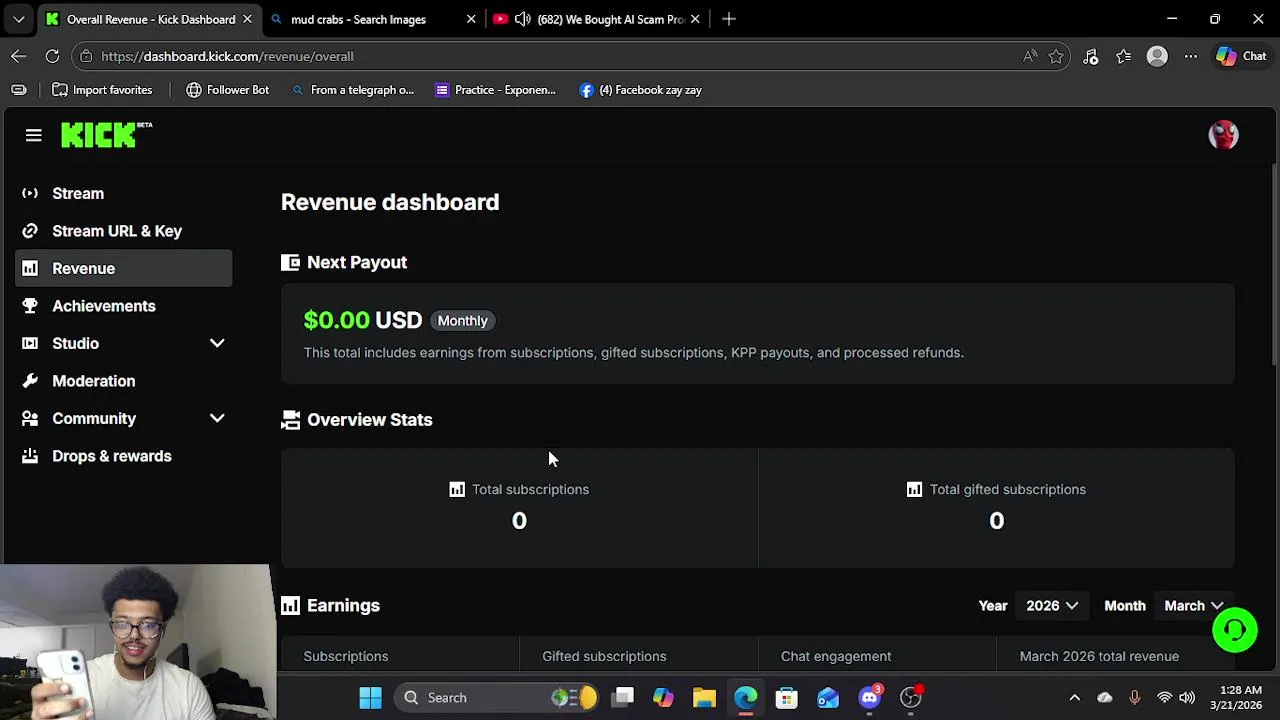Screen dimensions: 1280x720
Task: Switch to the mud crabs Search Images tab
Action: click(x=374, y=19)
